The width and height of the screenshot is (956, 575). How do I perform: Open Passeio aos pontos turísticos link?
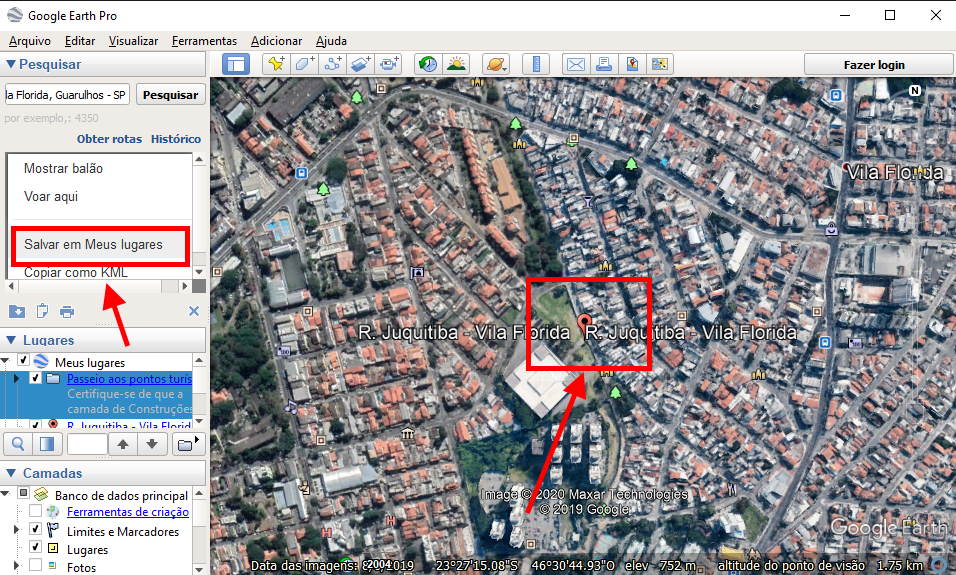tap(129, 379)
